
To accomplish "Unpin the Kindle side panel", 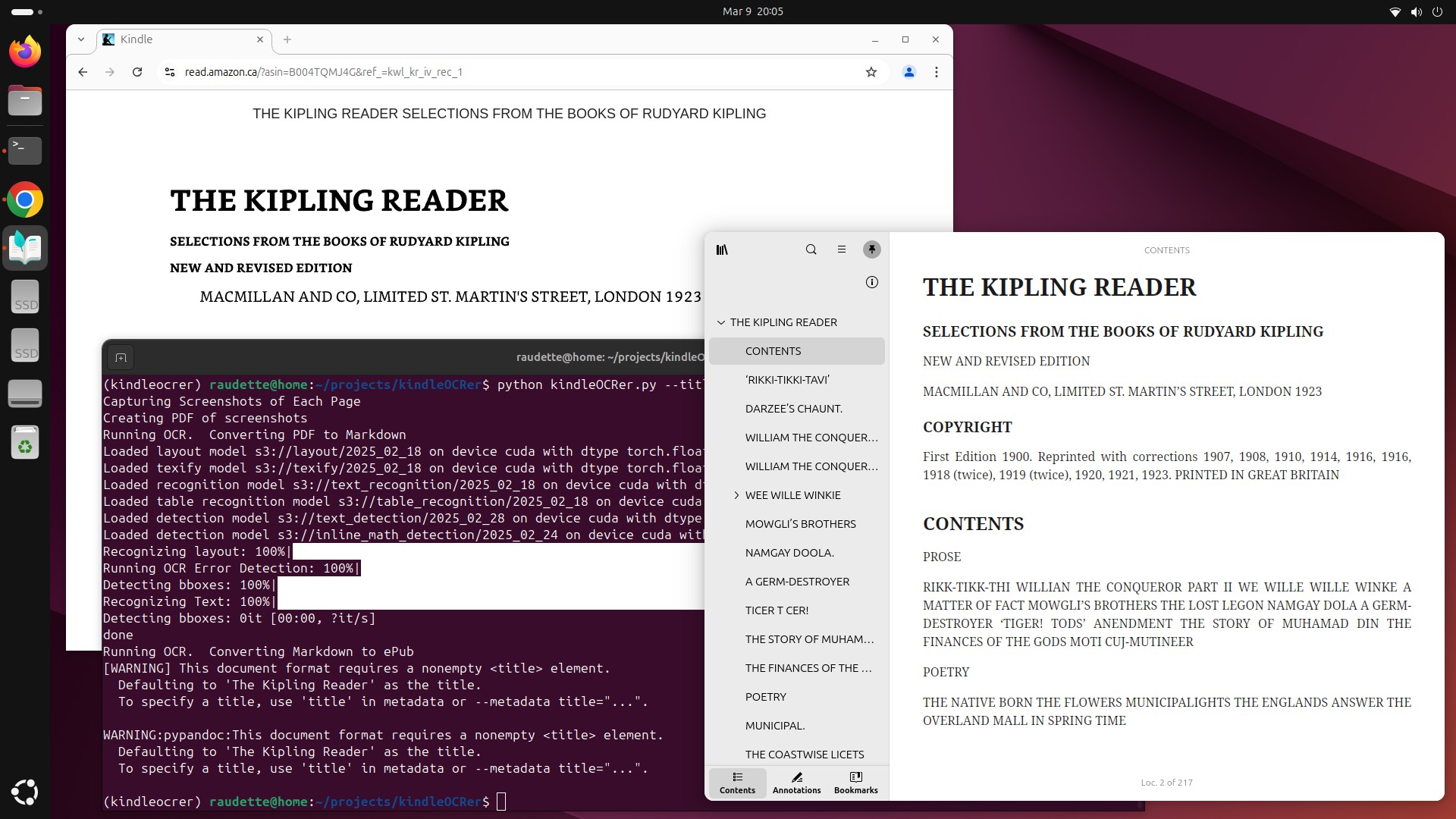I will point(871,249).
